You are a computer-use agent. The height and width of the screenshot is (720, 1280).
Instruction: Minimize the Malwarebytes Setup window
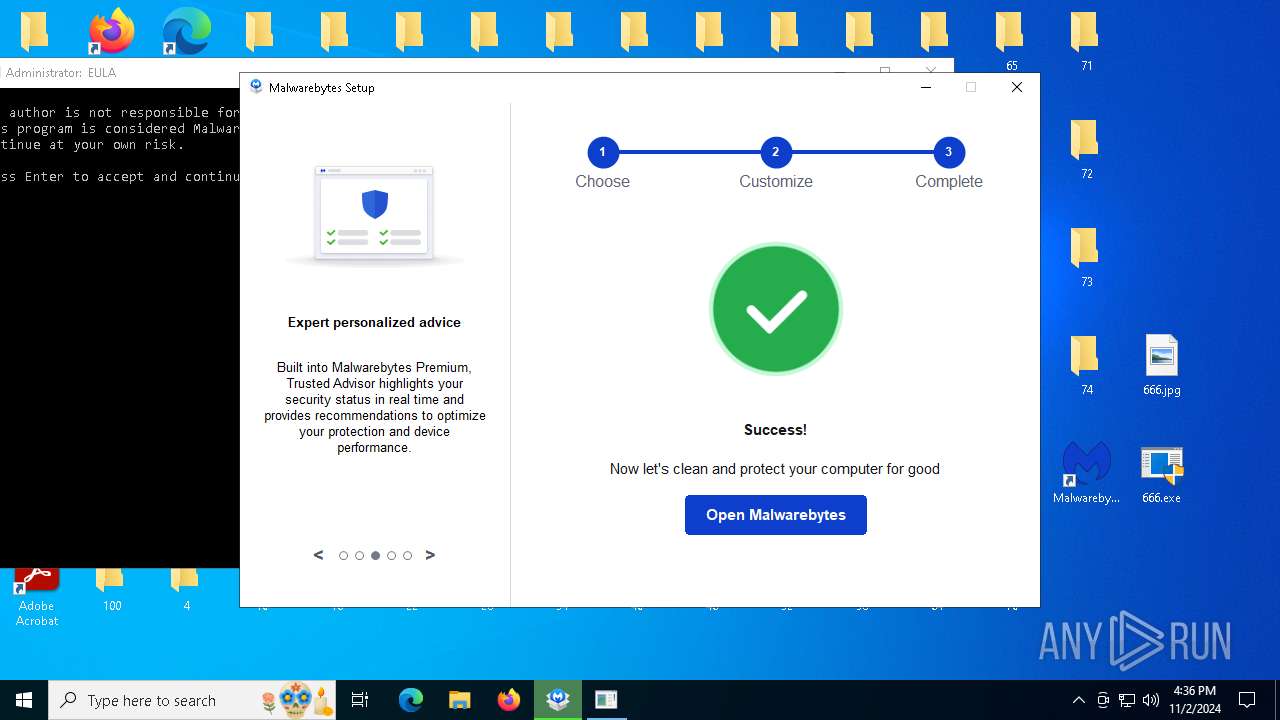click(926, 87)
